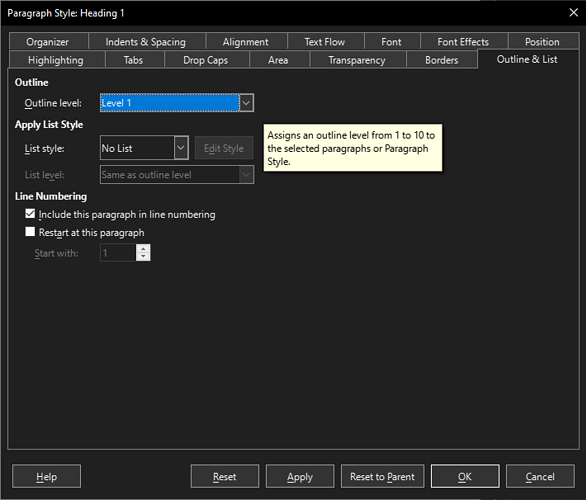Show the Transparency tab
This screenshot has height=500, width=586.
pyautogui.click(x=357, y=60)
